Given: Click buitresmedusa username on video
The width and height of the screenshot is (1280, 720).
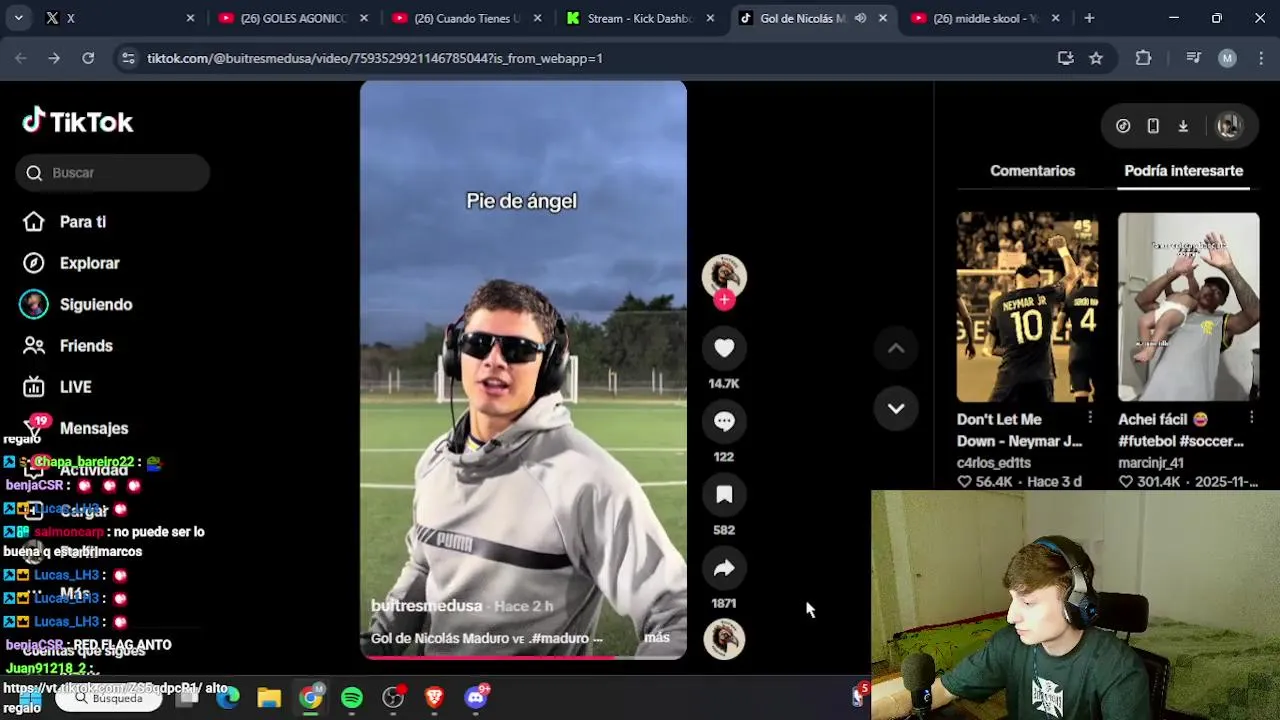Looking at the screenshot, I should pos(427,606).
